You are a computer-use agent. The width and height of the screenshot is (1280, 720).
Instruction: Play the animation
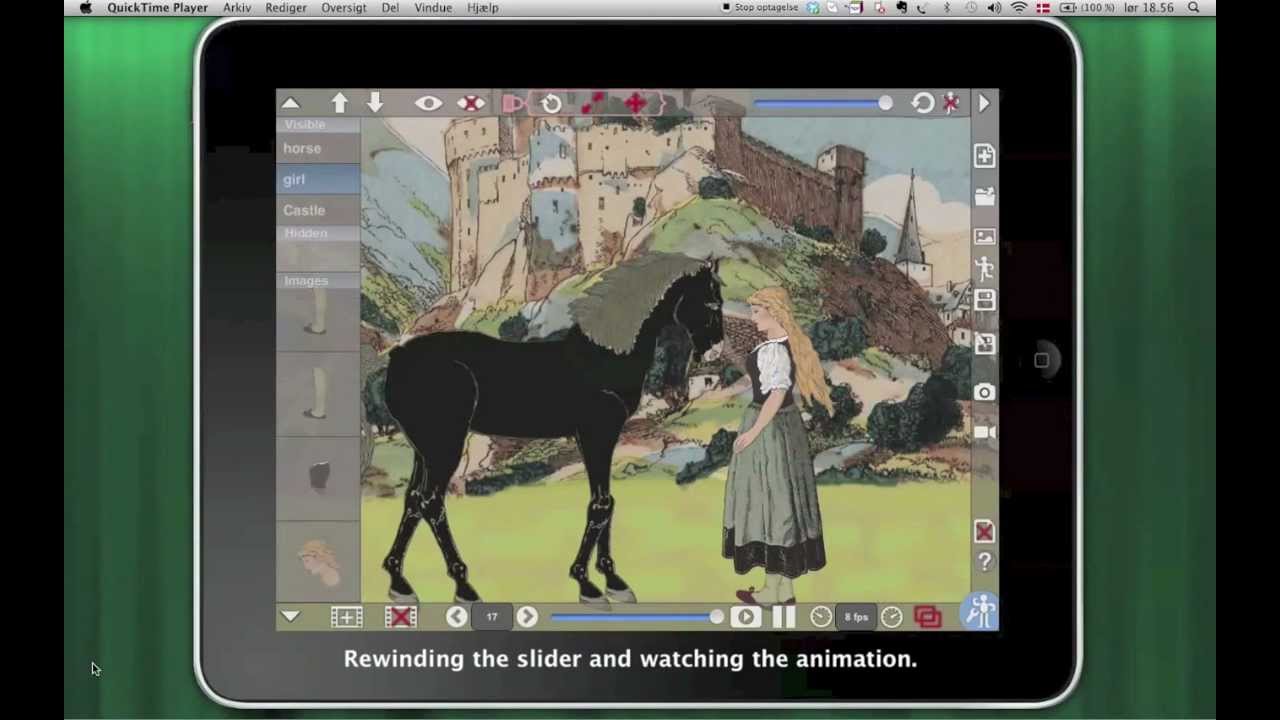coord(745,617)
